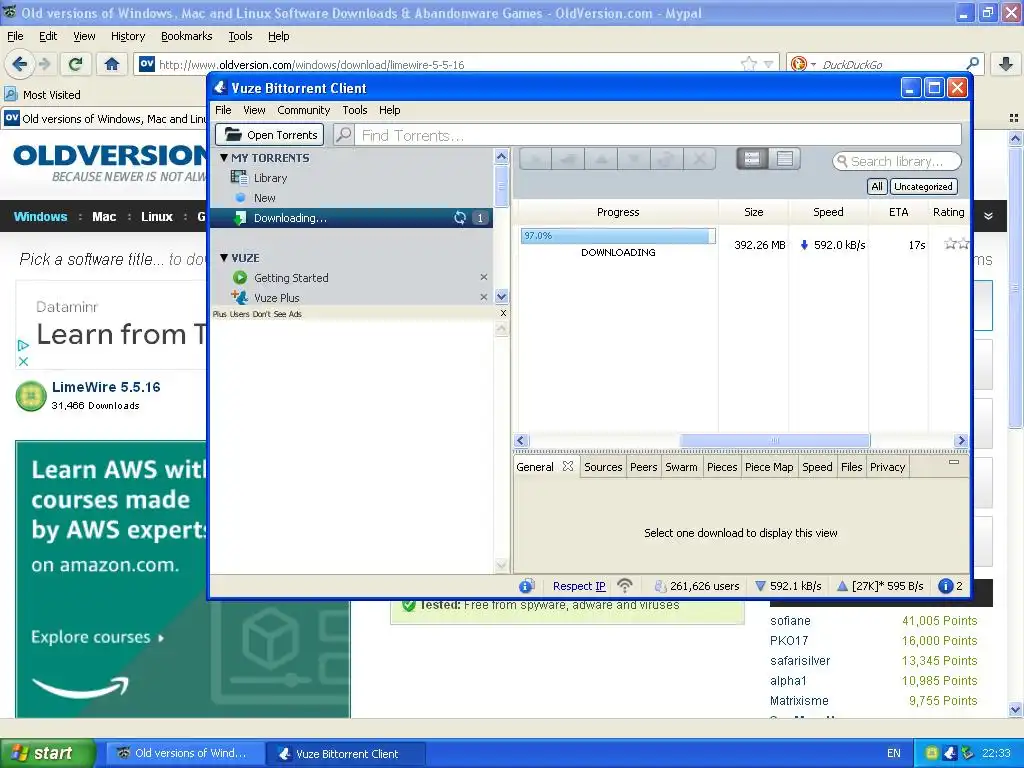
Task: Open the Vuze View menu
Action: (254, 110)
